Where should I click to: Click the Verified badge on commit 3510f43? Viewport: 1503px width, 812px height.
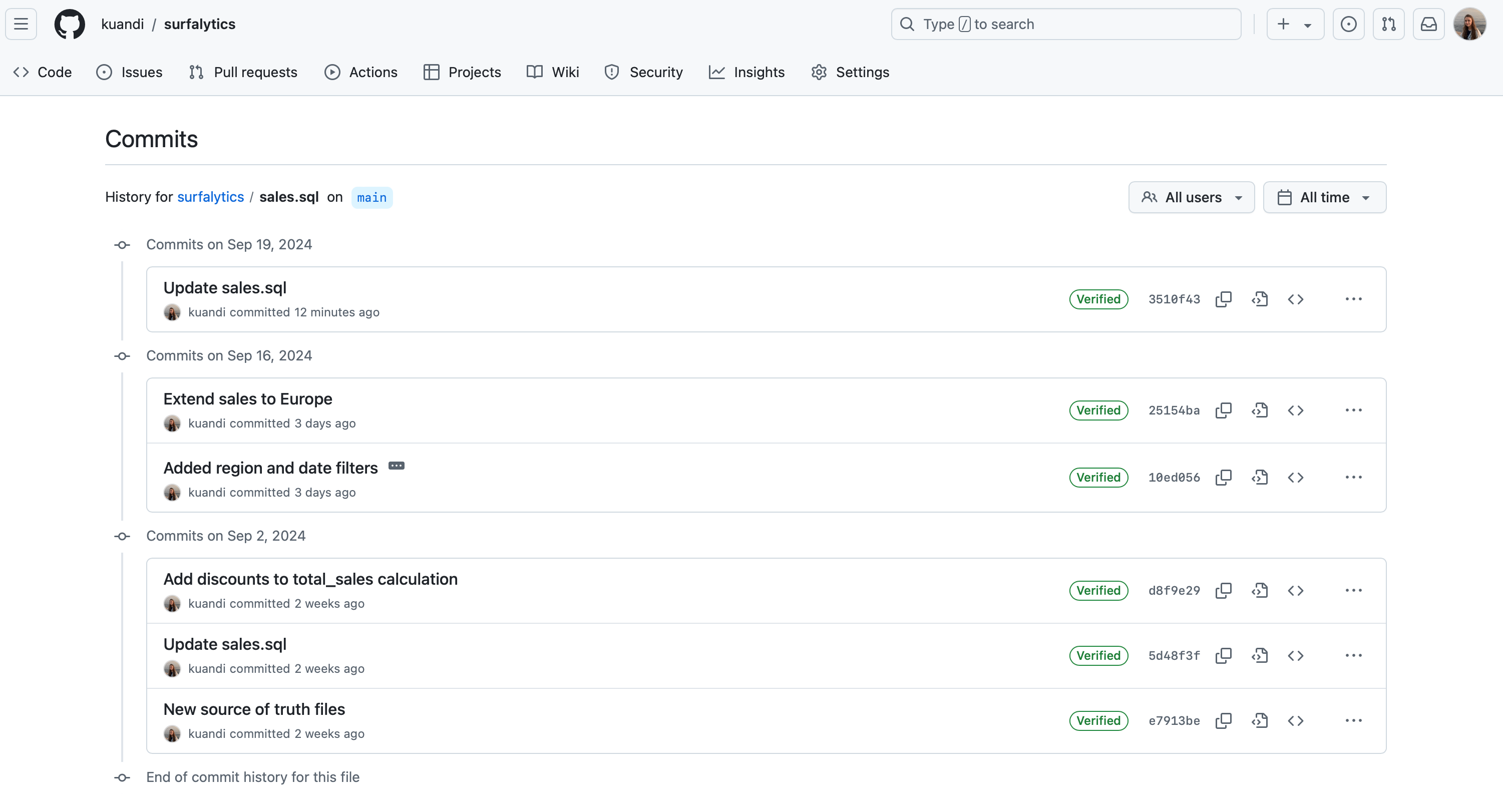point(1098,299)
